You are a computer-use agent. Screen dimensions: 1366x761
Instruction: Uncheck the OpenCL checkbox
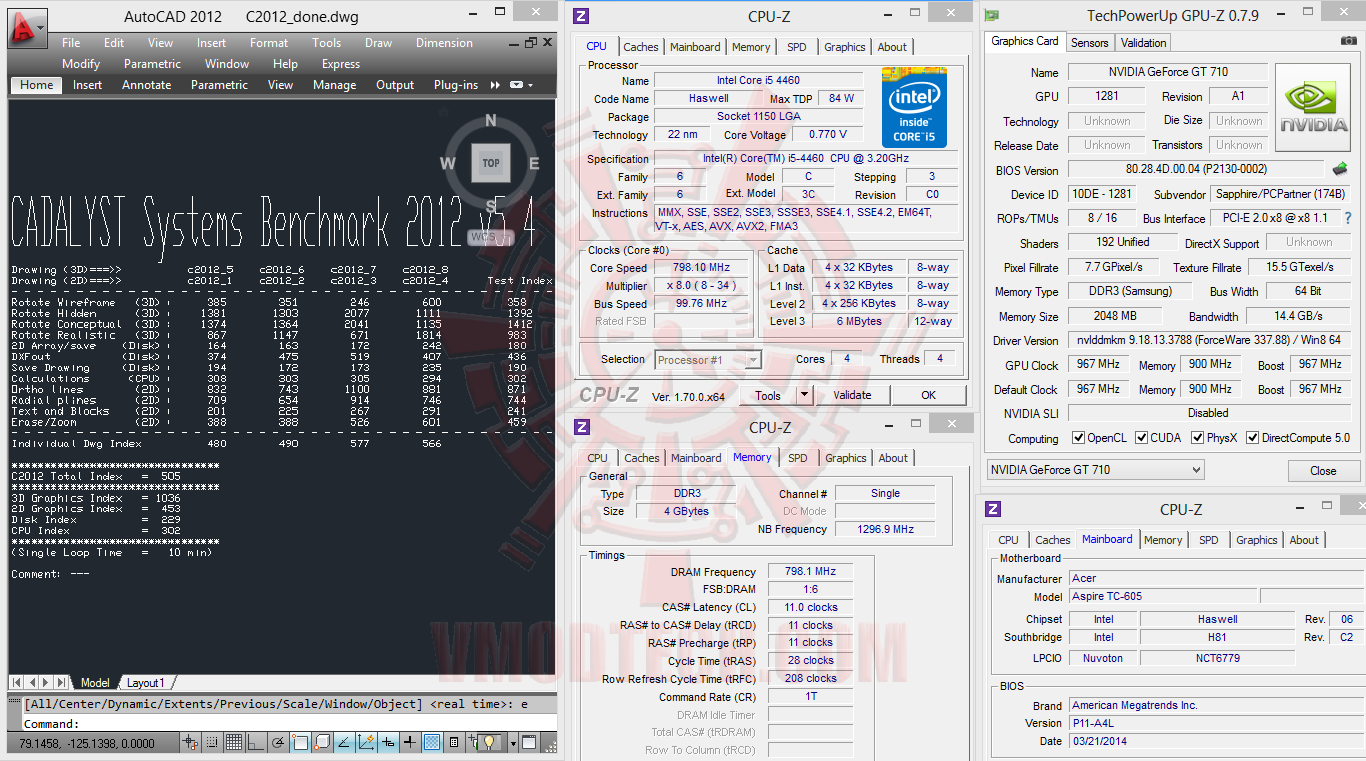[x=1078, y=438]
